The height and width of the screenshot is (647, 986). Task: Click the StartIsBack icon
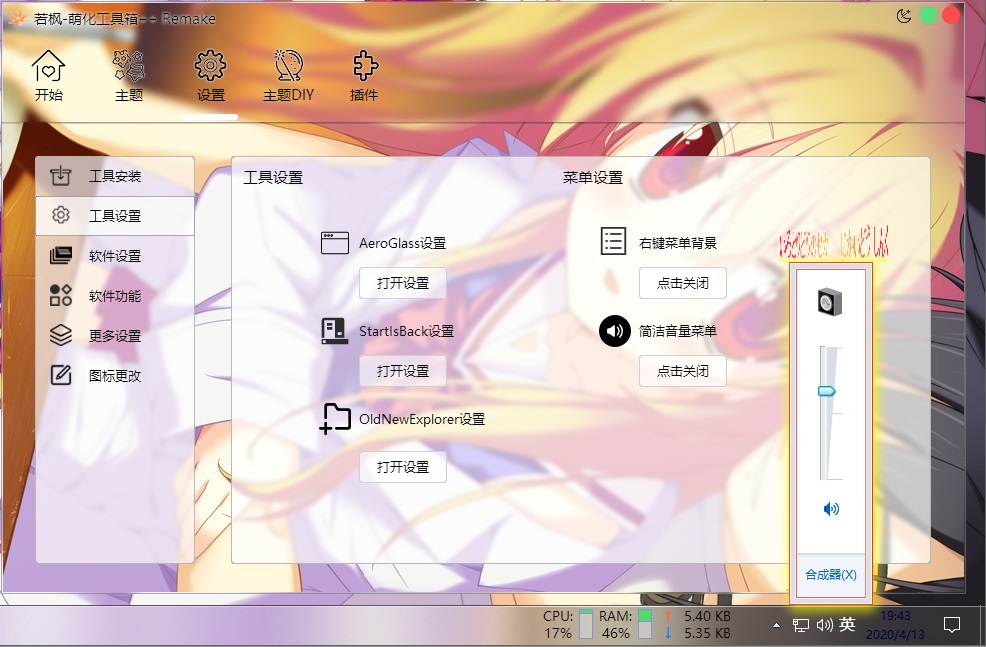pyautogui.click(x=335, y=331)
